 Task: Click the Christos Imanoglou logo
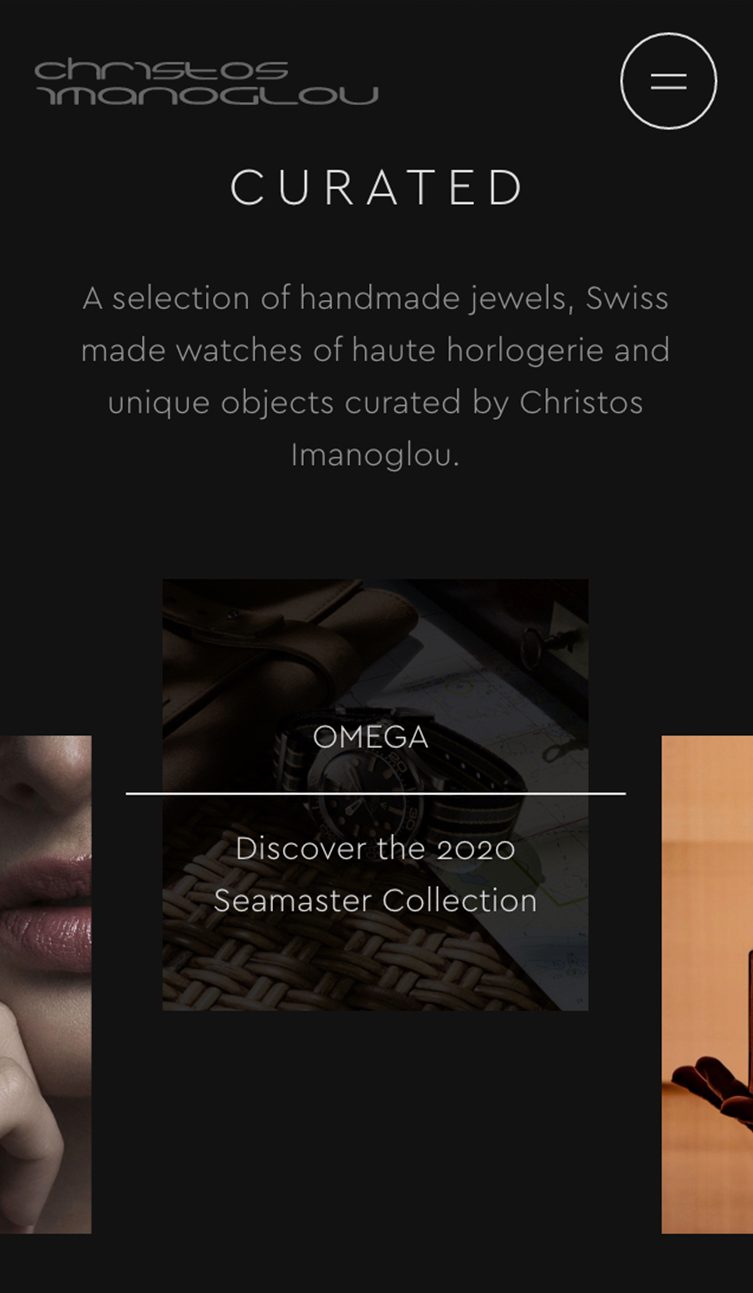coord(207,82)
